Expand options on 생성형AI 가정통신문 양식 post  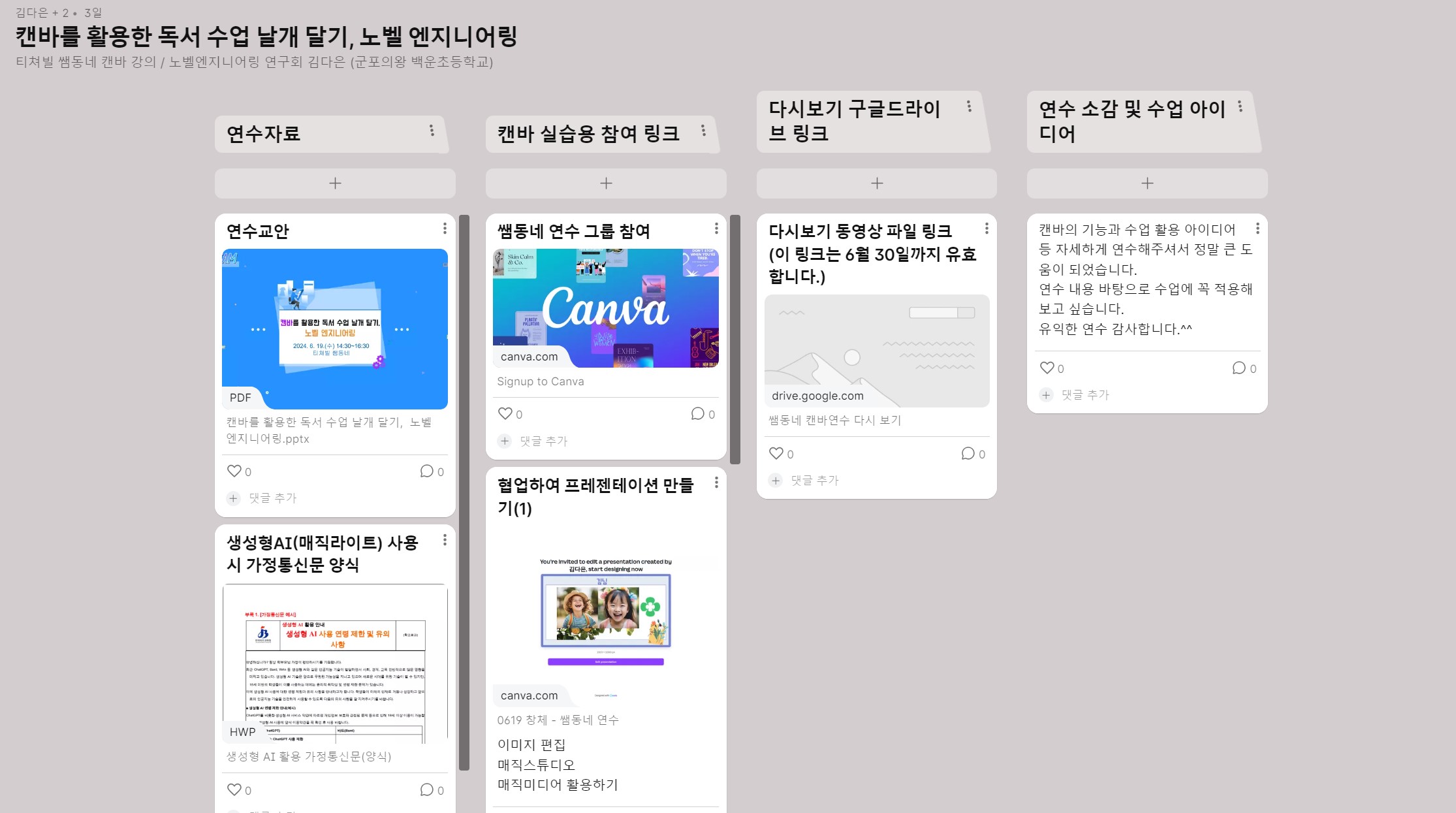click(445, 540)
